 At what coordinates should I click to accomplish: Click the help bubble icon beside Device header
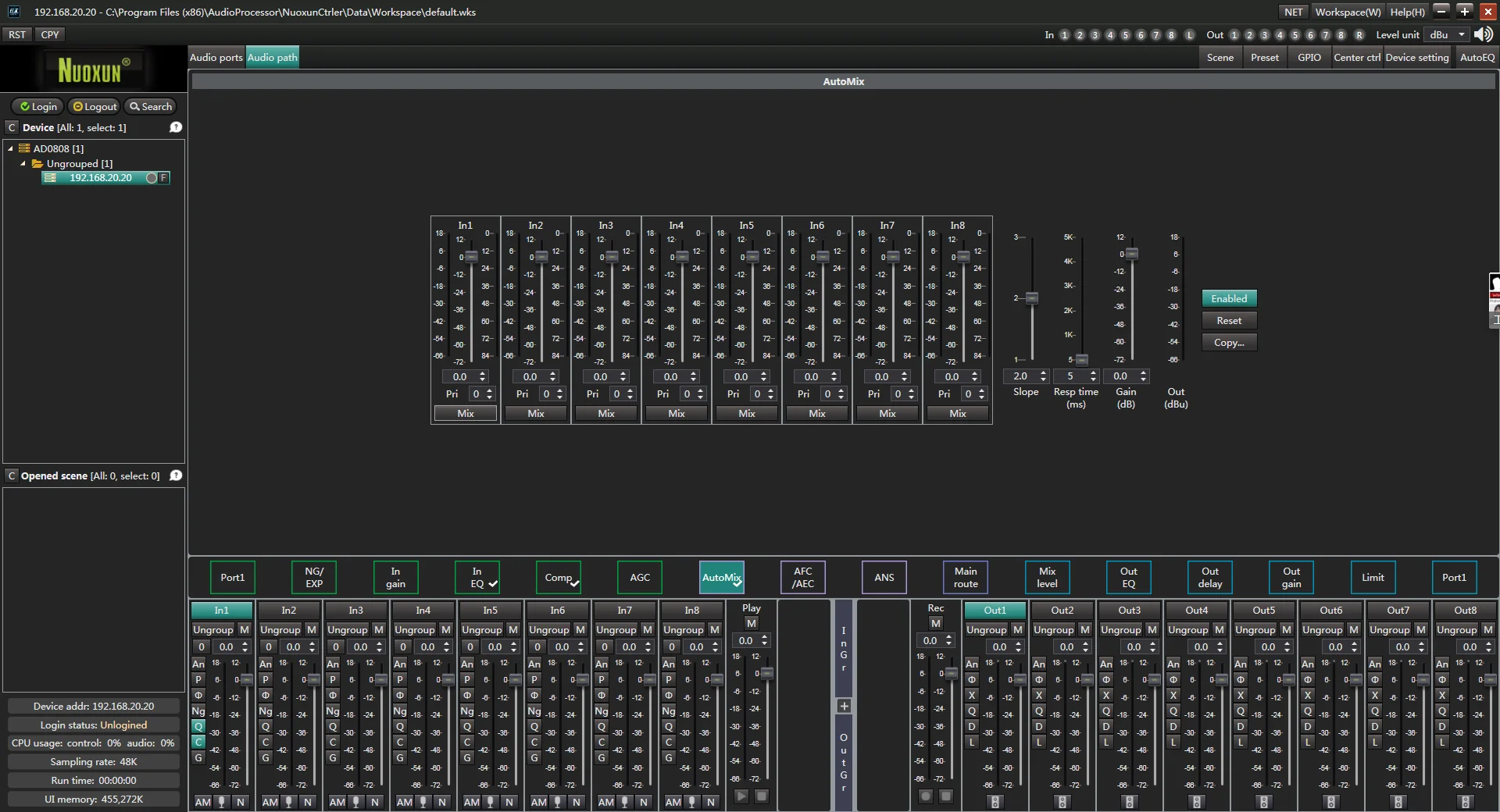click(176, 127)
